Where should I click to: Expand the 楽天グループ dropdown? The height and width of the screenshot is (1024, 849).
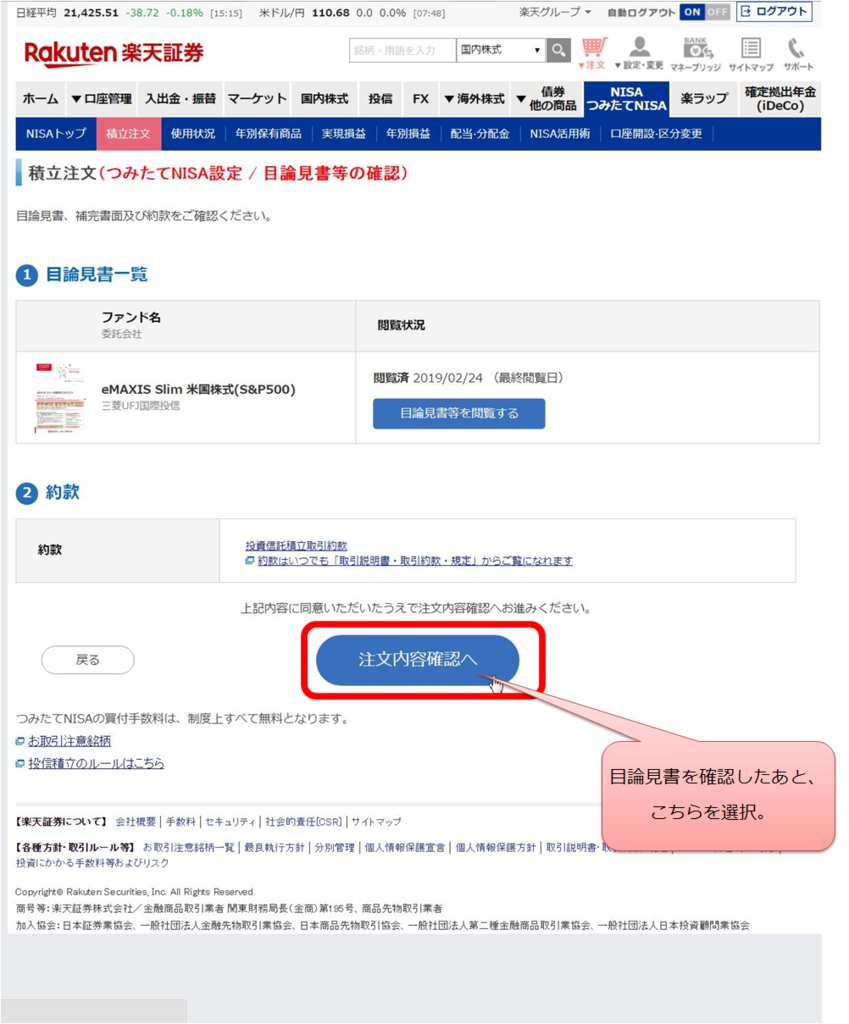[555, 12]
